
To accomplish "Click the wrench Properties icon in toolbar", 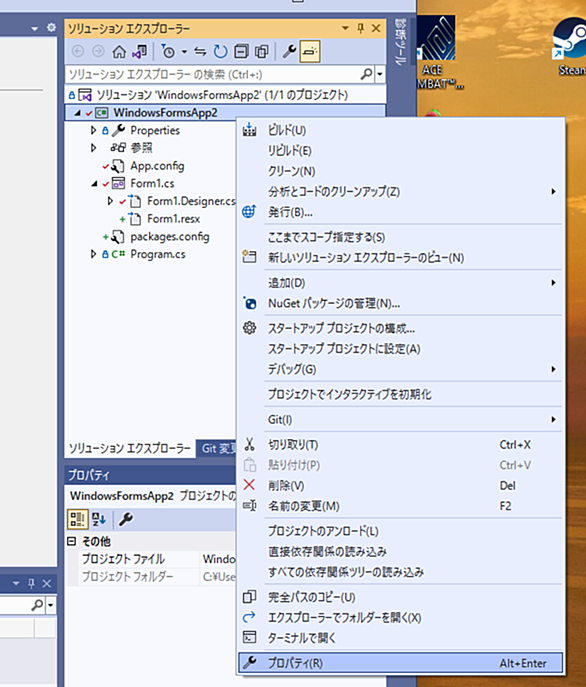I will (x=289, y=52).
